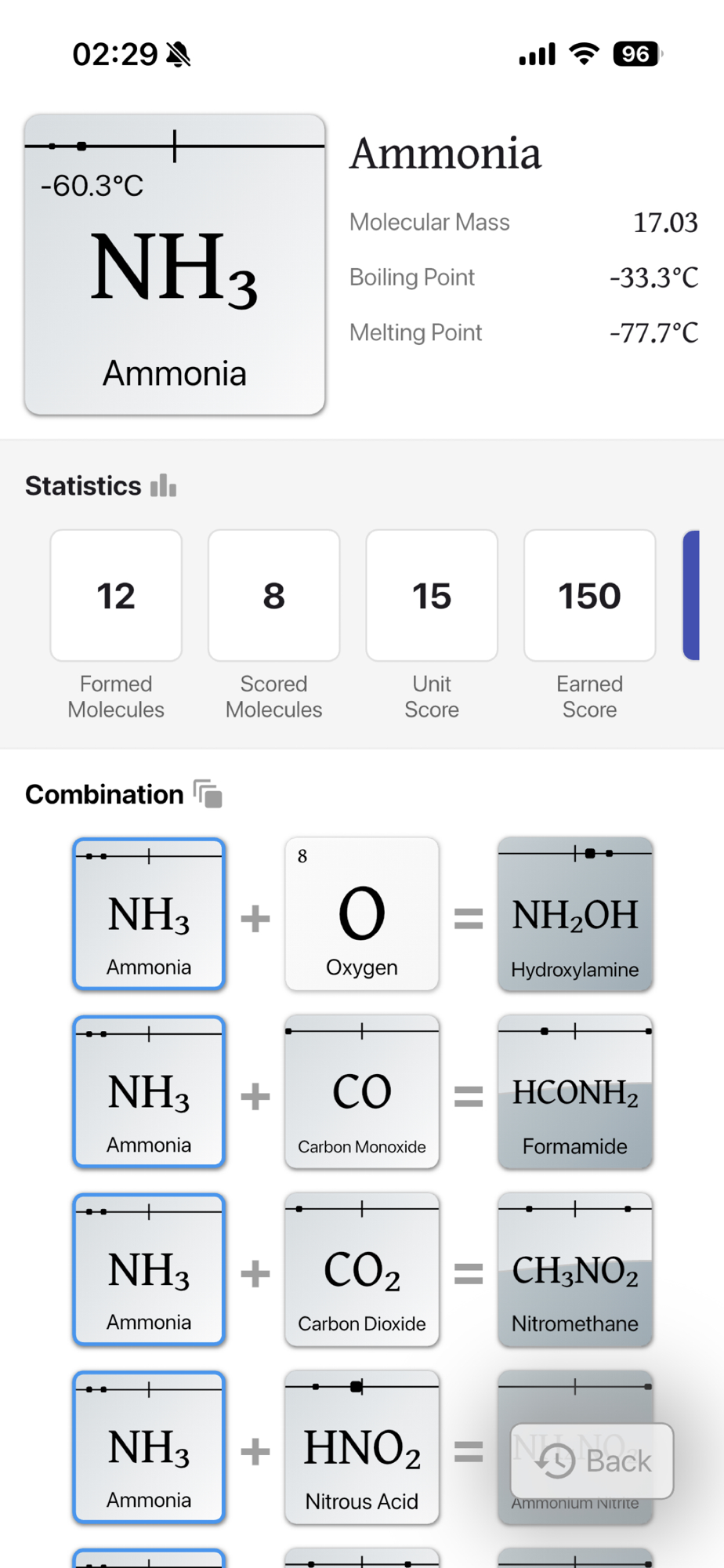724x1568 pixels.
Task: Select the Oxygen element tile
Action: (x=361, y=914)
